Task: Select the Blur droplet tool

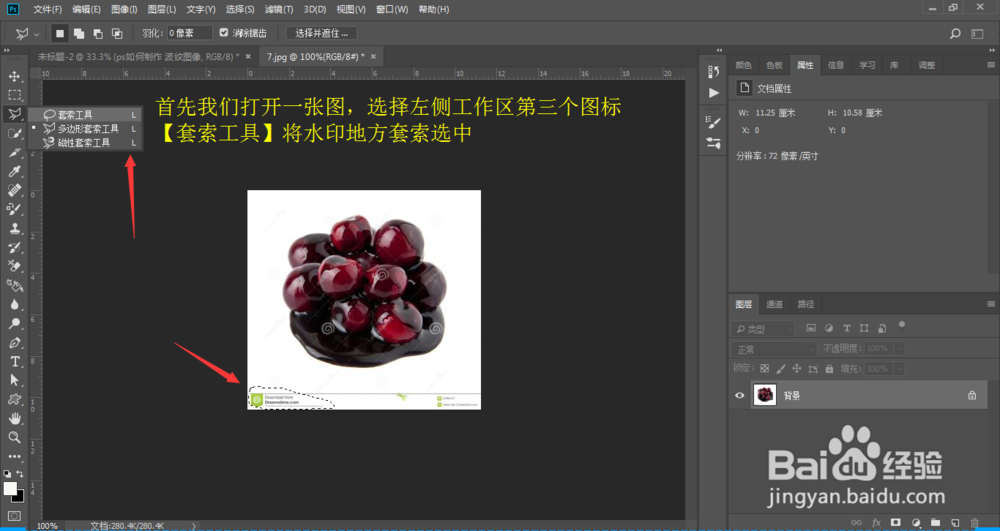Action: click(x=14, y=304)
